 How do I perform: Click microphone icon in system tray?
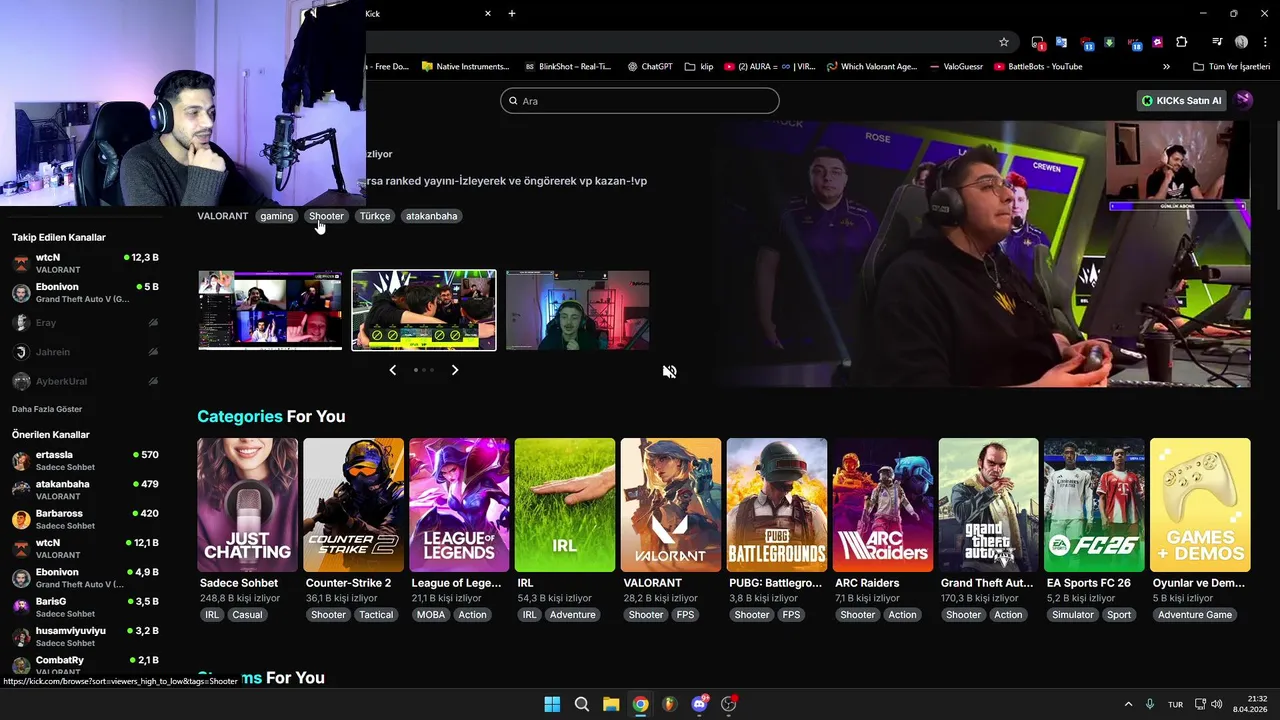(1150, 704)
